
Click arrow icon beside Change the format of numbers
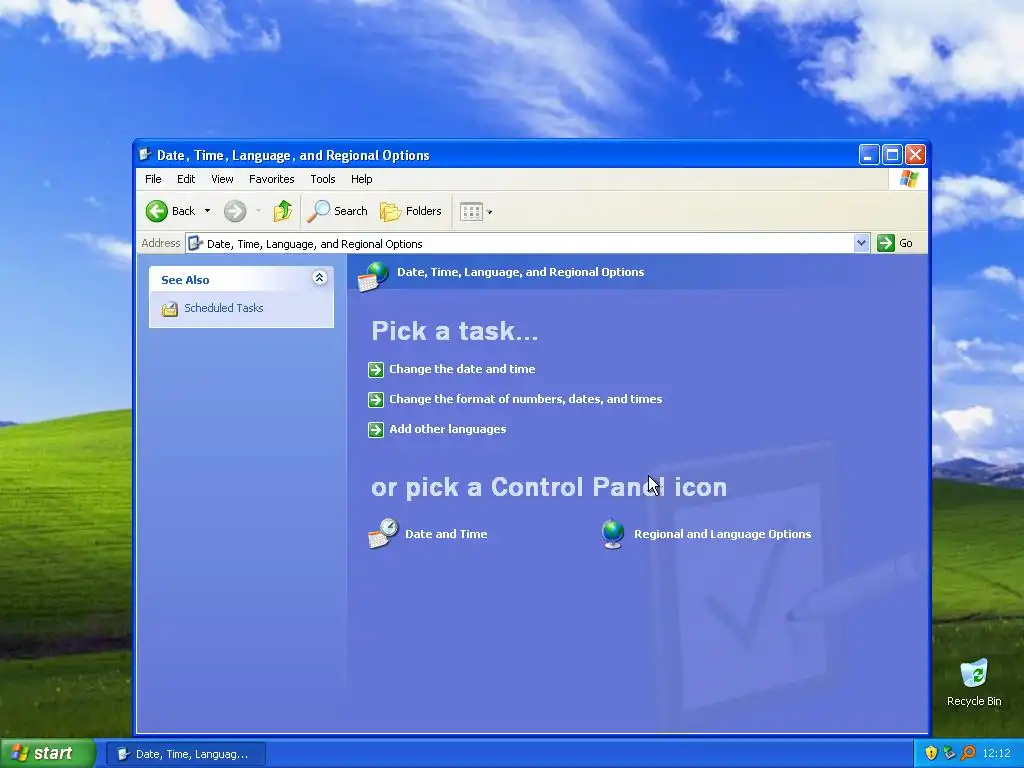[x=376, y=400]
